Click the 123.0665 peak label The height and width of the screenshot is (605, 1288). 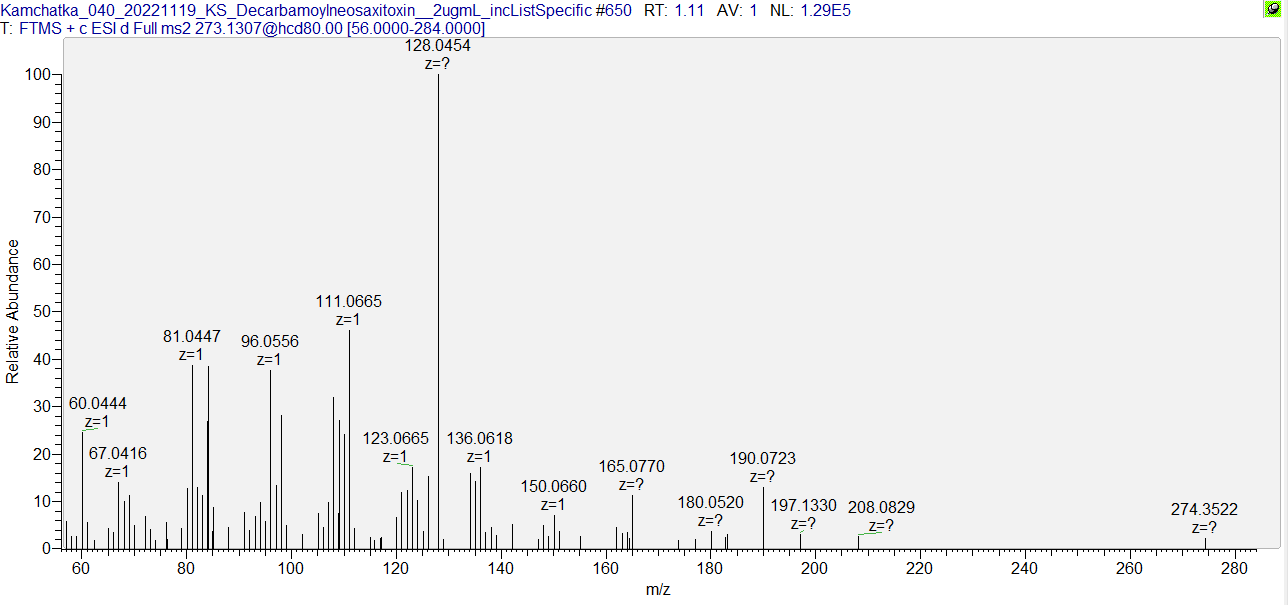coord(396,439)
